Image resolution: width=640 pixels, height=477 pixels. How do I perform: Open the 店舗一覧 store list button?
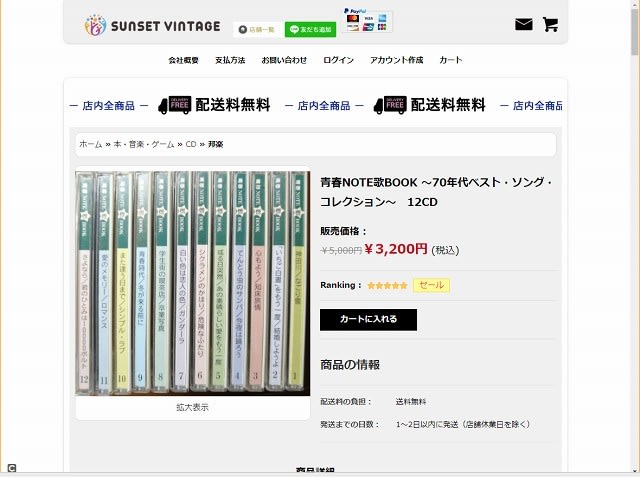pyautogui.click(x=257, y=29)
